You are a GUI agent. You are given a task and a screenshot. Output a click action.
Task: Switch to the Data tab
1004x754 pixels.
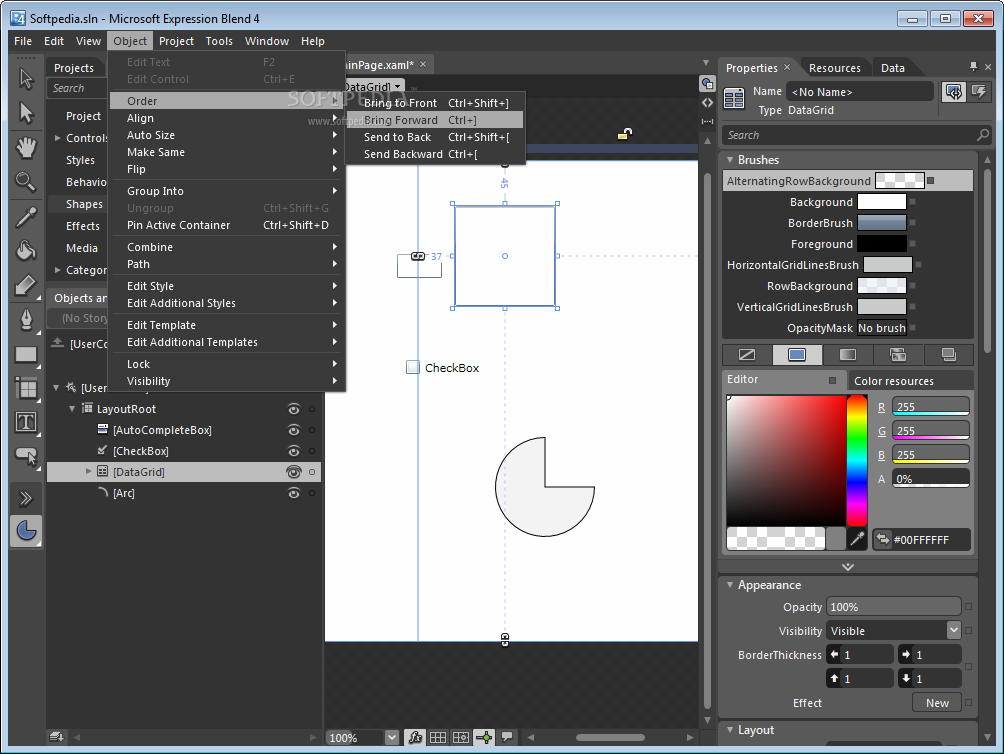893,68
